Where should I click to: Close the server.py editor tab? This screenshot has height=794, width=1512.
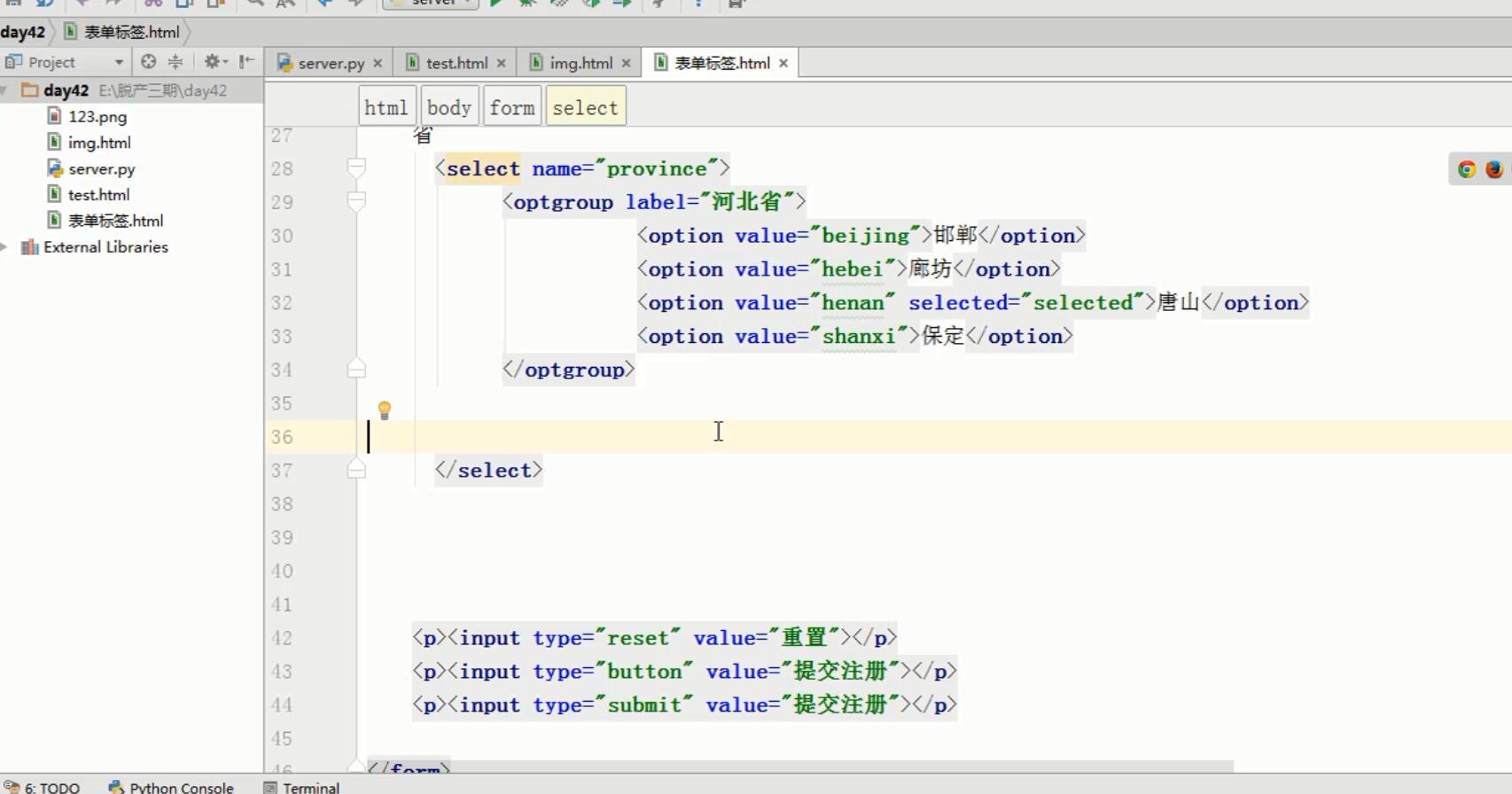(x=378, y=64)
